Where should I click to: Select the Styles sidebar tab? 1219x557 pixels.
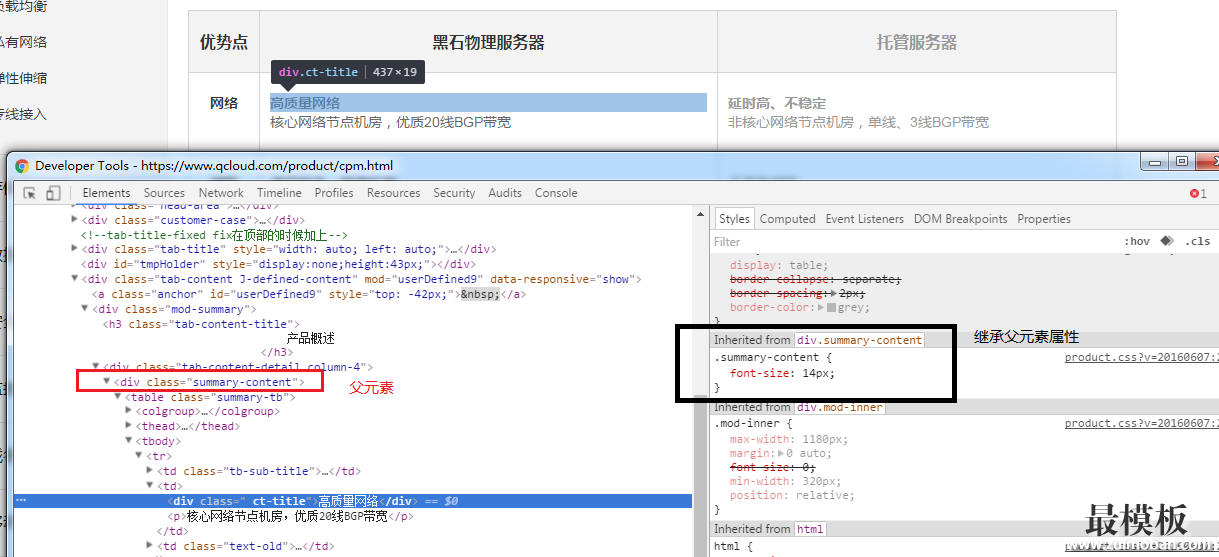(734, 218)
